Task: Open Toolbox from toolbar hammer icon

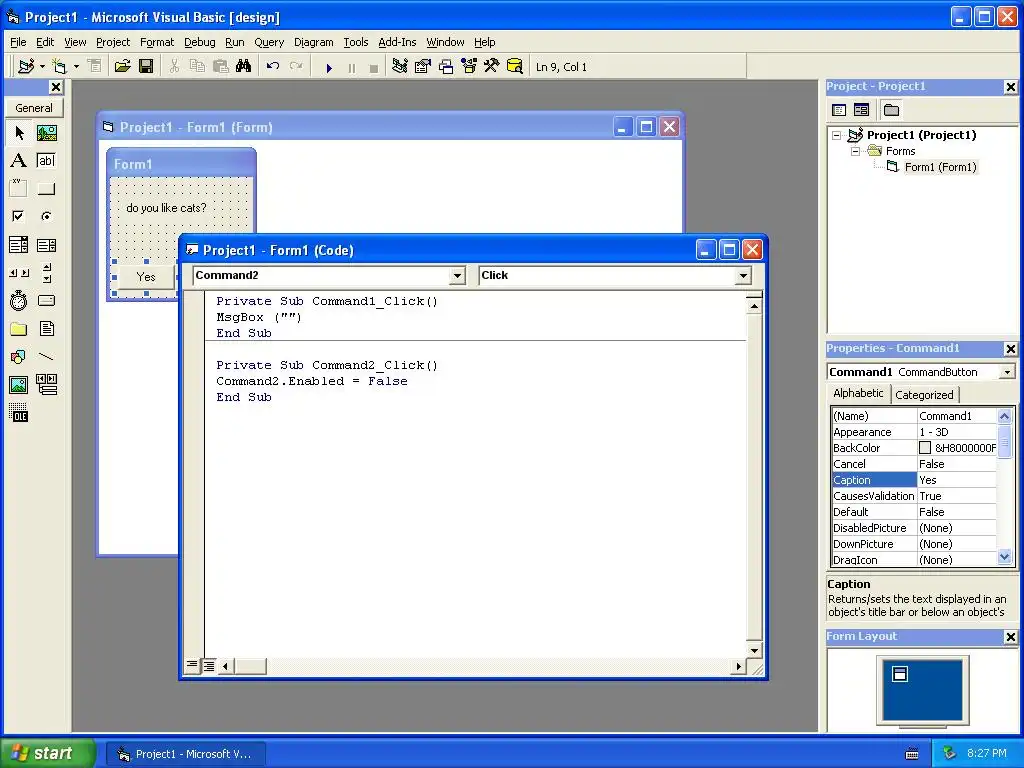Action: pyautogui.click(x=492, y=67)
